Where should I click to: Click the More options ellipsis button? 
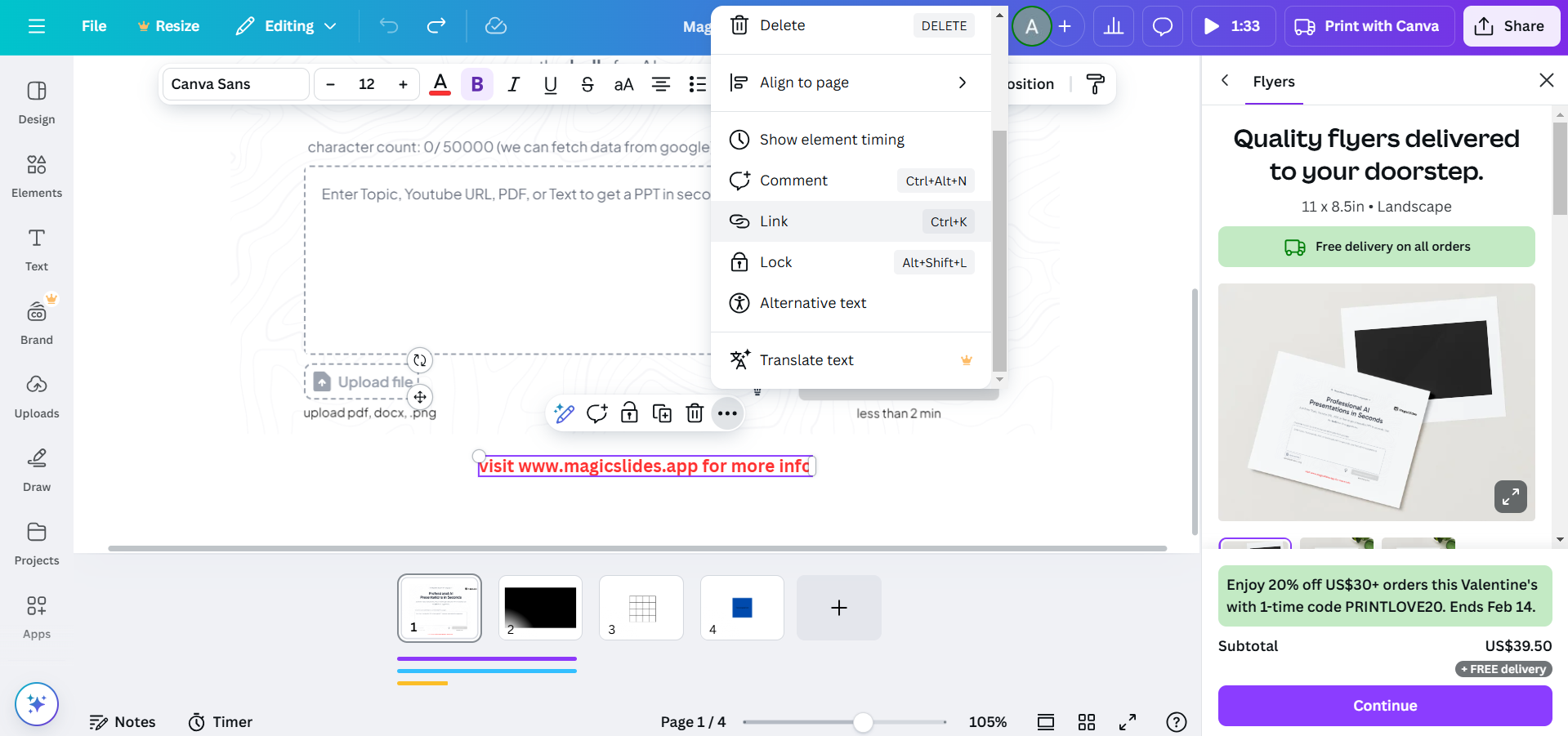click(727, 413)
